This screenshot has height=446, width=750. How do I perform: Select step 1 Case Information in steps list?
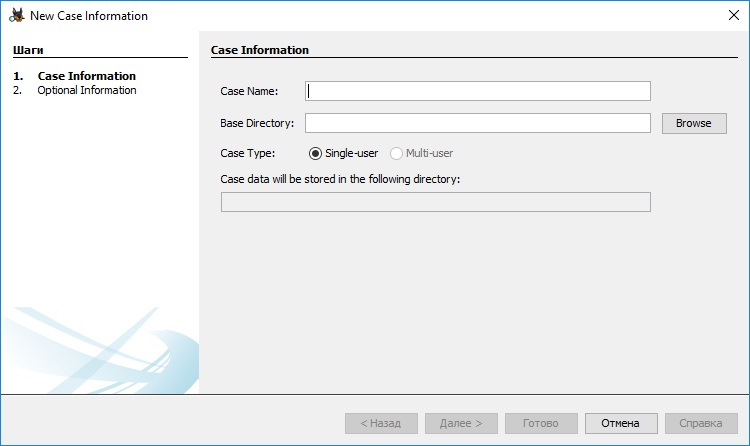(86, 76)
